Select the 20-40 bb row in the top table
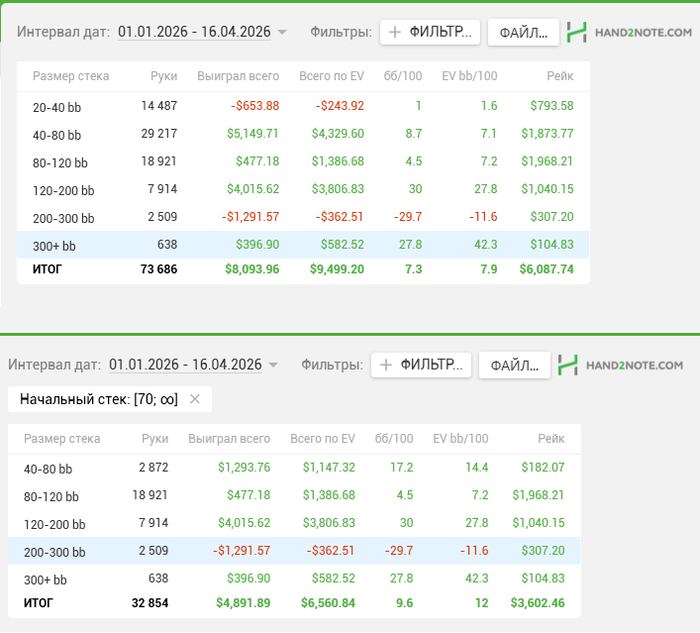The height and width of the screenshot is (633, 700). pyautogui.click(x=303, y=106)
